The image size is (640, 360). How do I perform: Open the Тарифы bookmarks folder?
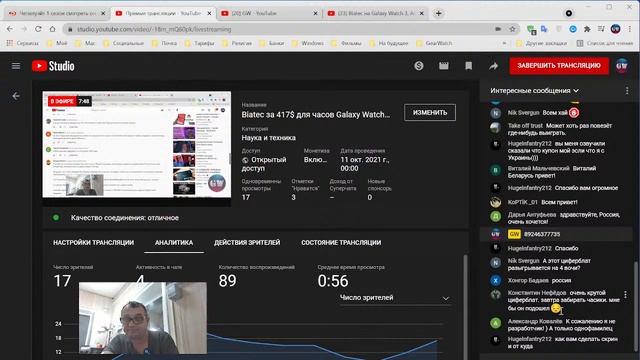[x=200, y=43]
